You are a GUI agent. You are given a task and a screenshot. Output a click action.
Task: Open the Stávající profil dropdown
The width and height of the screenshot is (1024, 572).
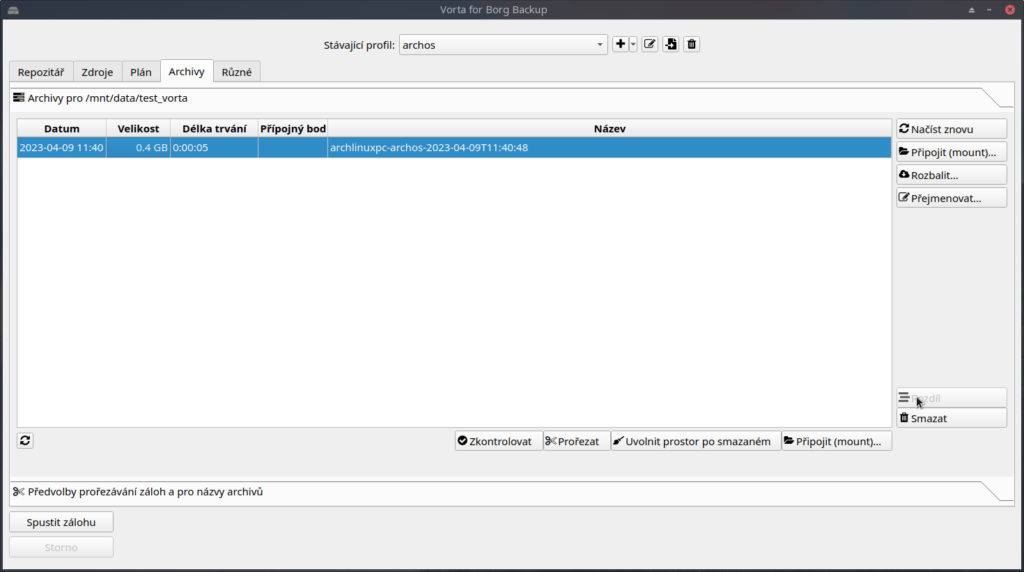(503, 45)
